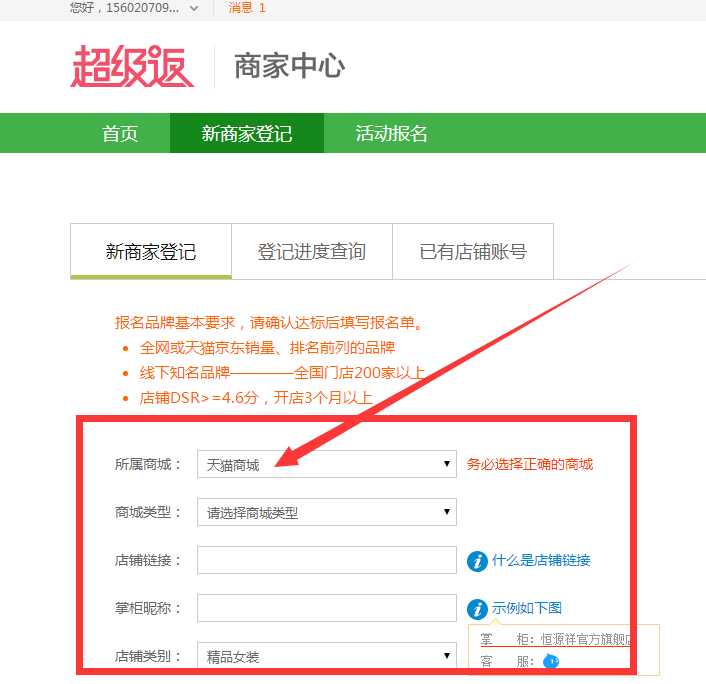Click the 商家中心 heading text
The image size is (706, 684).
[x=290, y=66]
